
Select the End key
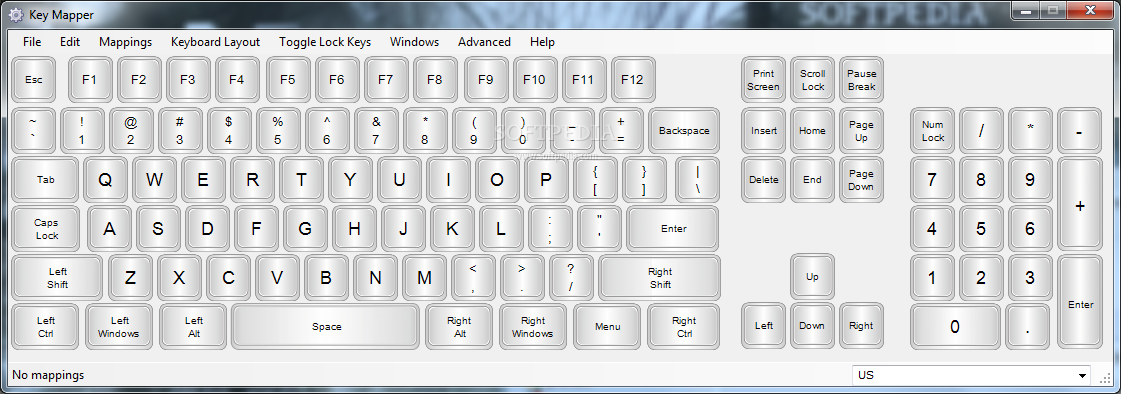coord(812,179)
